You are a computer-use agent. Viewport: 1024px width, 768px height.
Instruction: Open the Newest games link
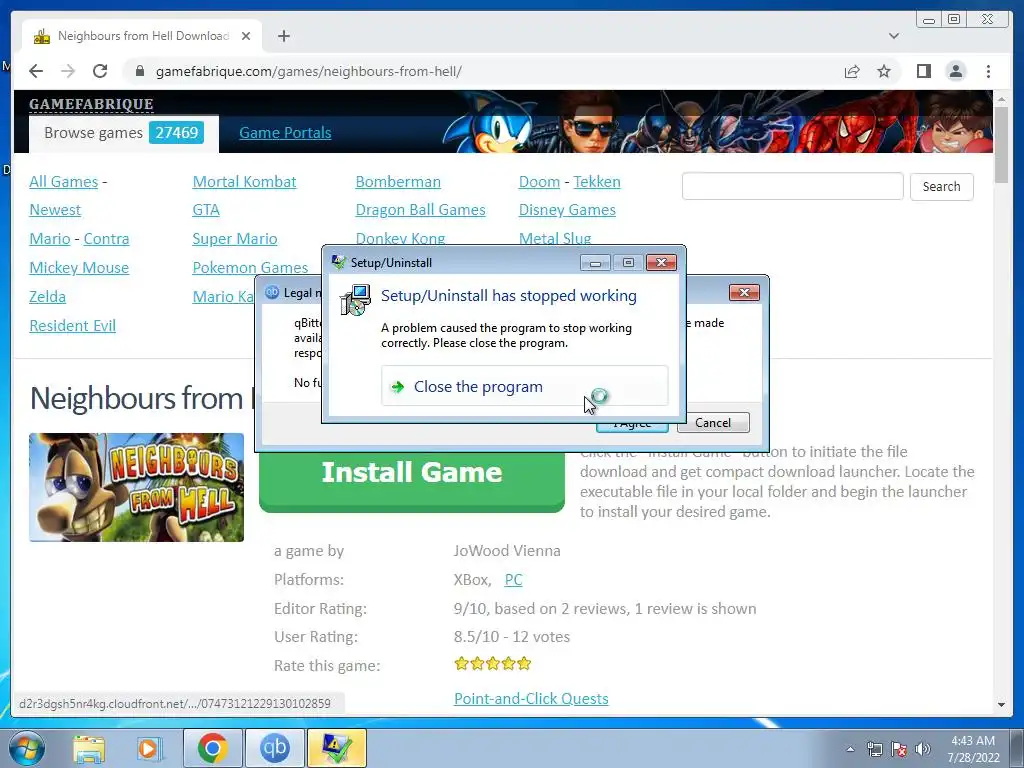(x=55, y=210)
